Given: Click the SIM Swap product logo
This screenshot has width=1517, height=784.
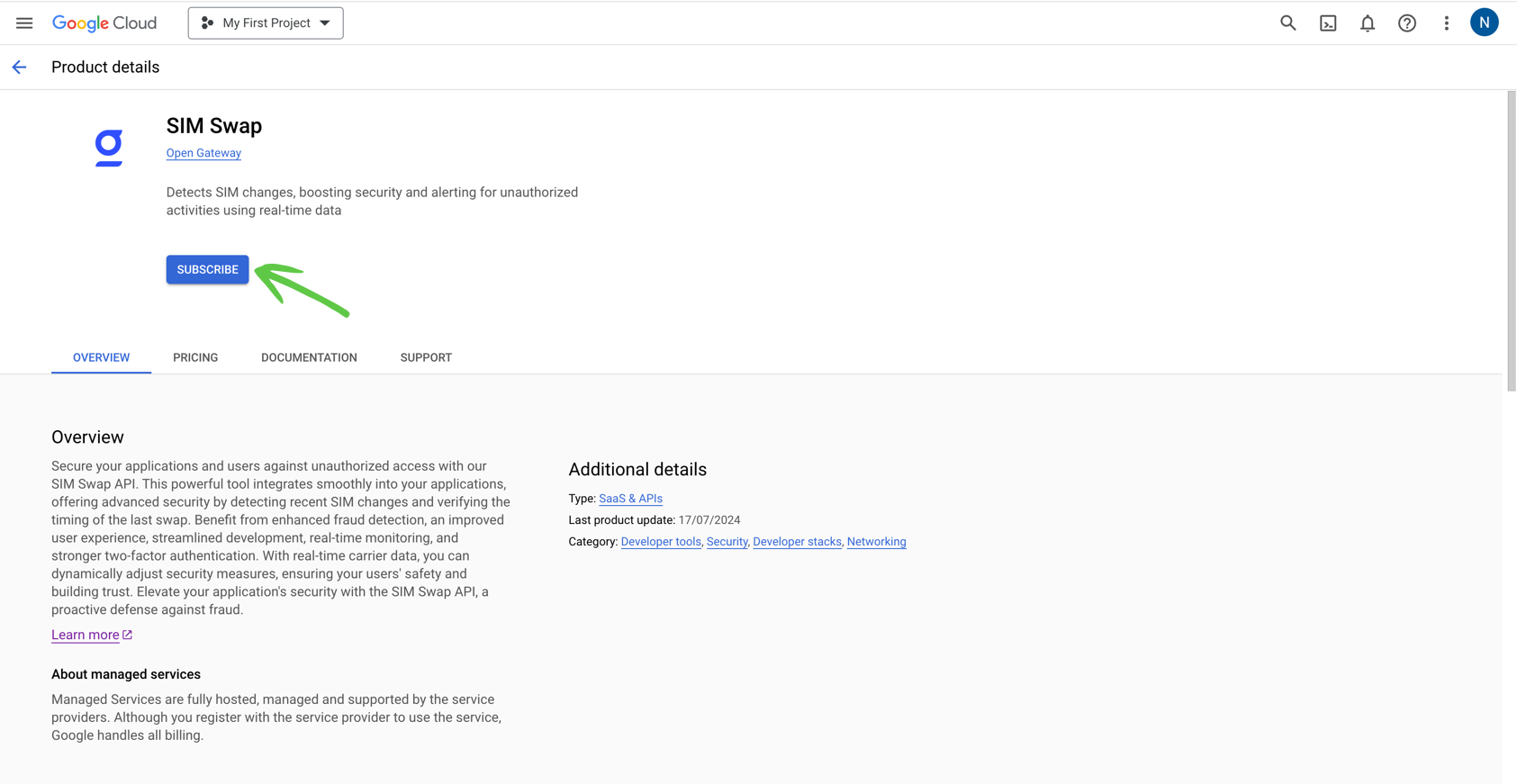Looking at the screenshot, I should (x=109, y=148).
